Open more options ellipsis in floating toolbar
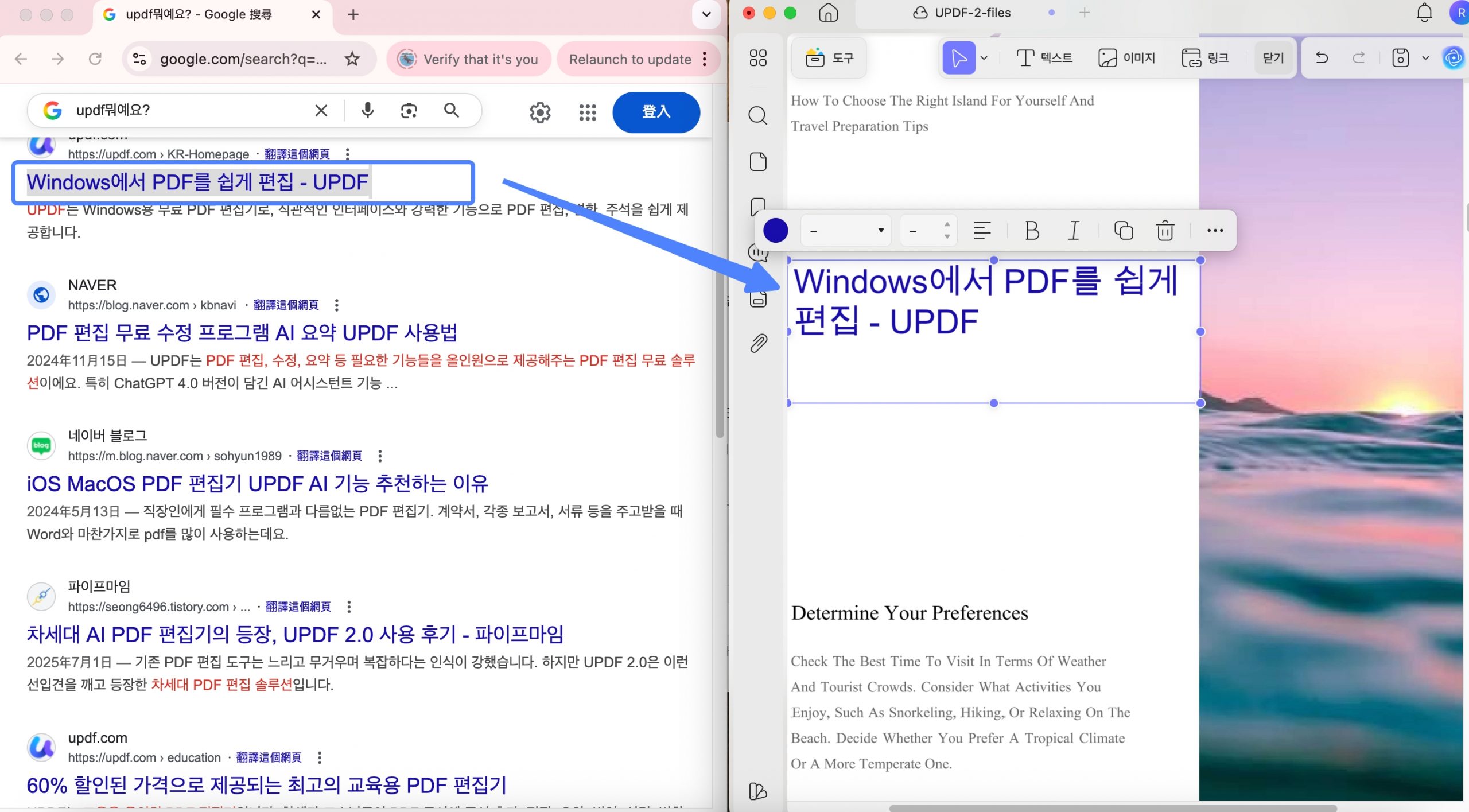This screenshot has height=812, width=1469. (1215, 231)
